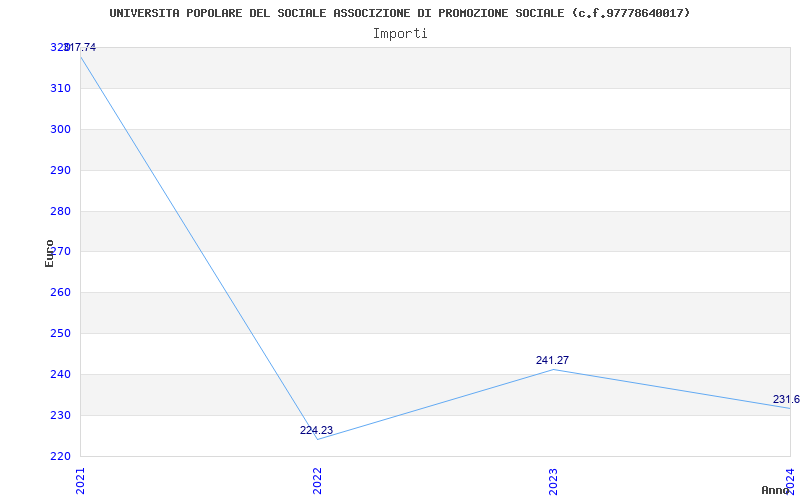Click the Importi chart subtitle
This screenshot has height=500, width=800.
pyautogui.click(x=400, y=34)
